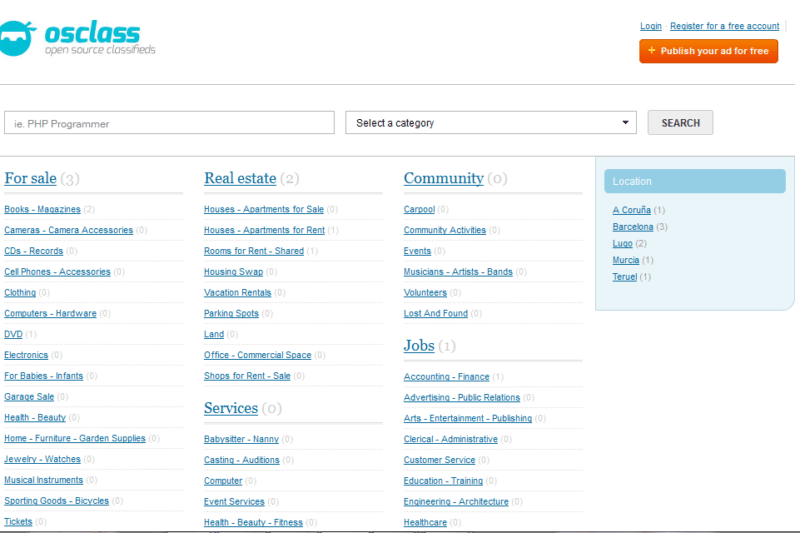Viewport: 800px width, 533px height.
Task: Open CDs - Records subcategory
Action: point(34,251)
